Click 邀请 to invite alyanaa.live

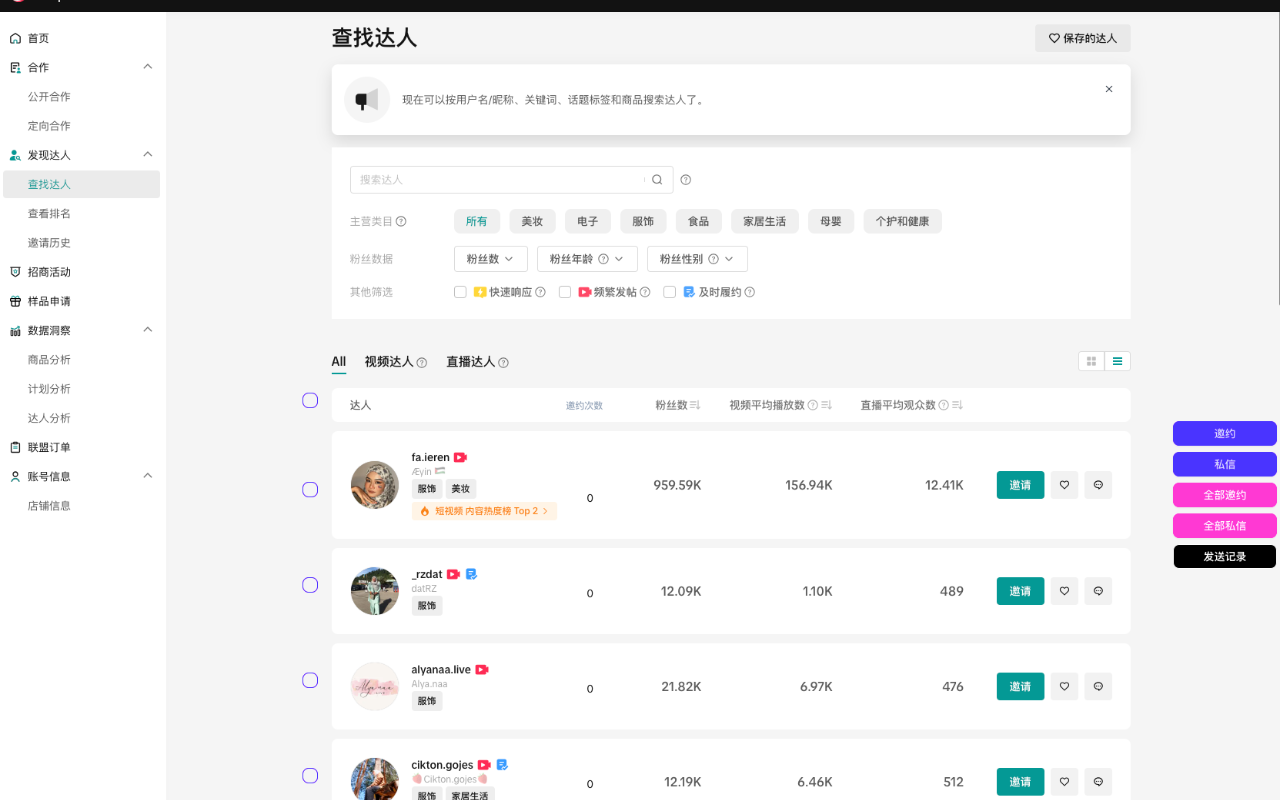pos(1020,686)
